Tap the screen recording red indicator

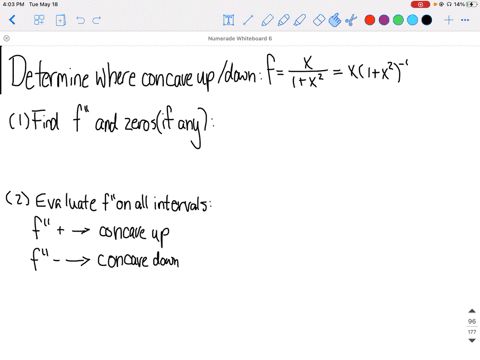(420, 4)
